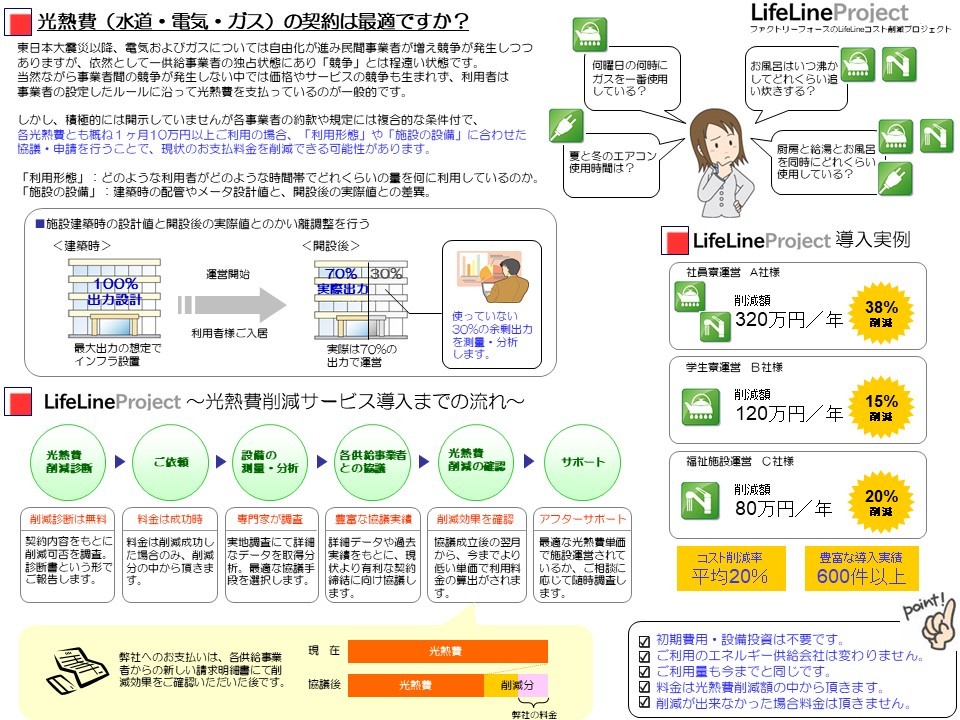The height and width of the screenshot is (720, 960).
Task: Click the 専門家が調査 box title
Action: point(270,519)
